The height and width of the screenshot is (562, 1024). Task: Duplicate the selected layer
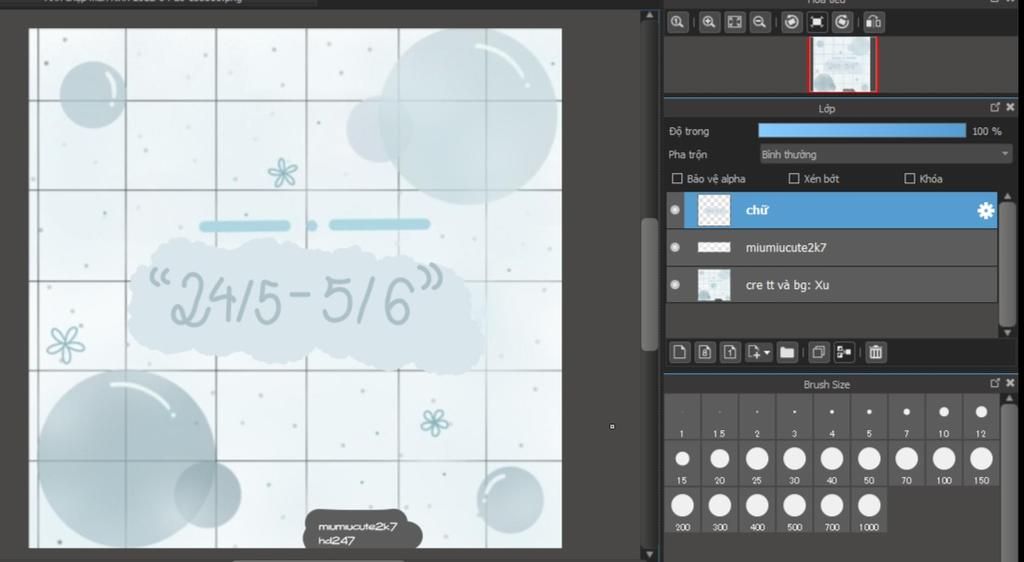click(x=818, y=352)
